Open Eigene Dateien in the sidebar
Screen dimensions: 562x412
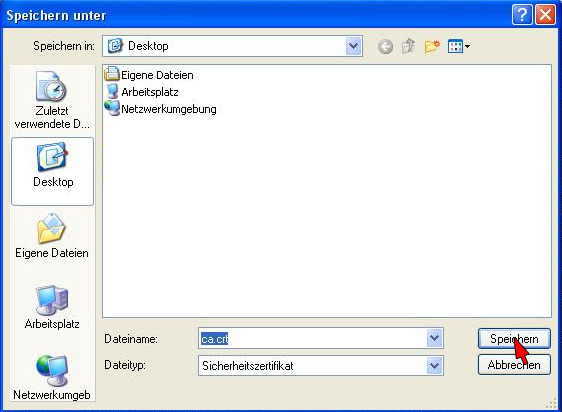click(x=52, y=236)
